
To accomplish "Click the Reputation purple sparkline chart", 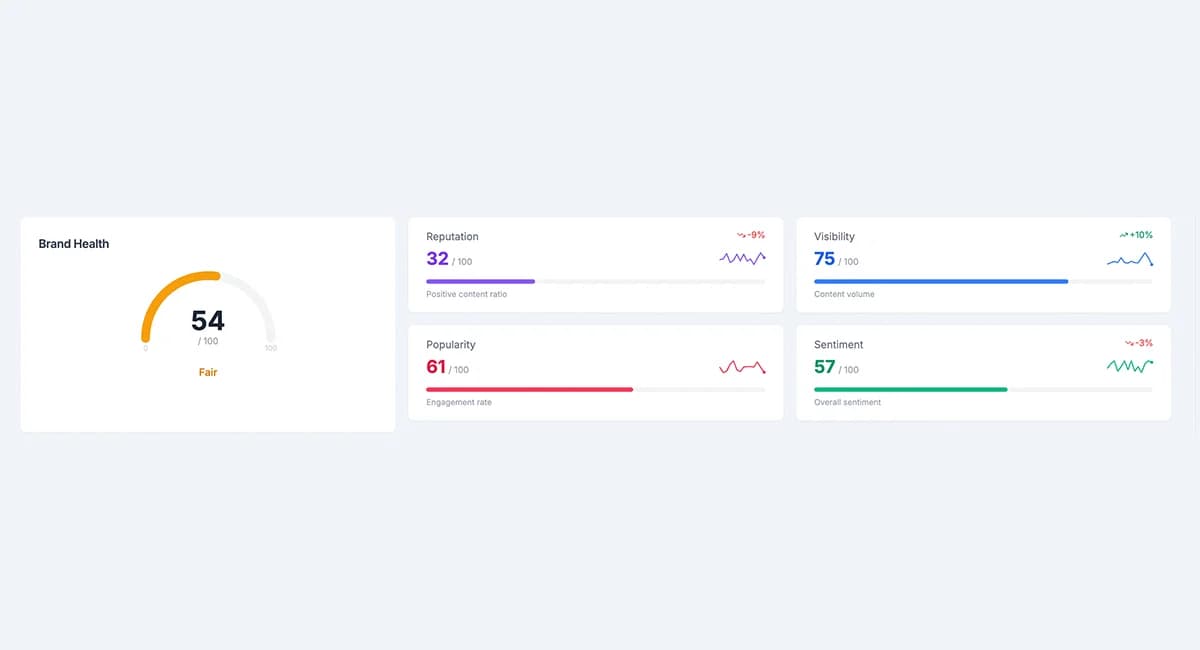I will tap(743, 258).
